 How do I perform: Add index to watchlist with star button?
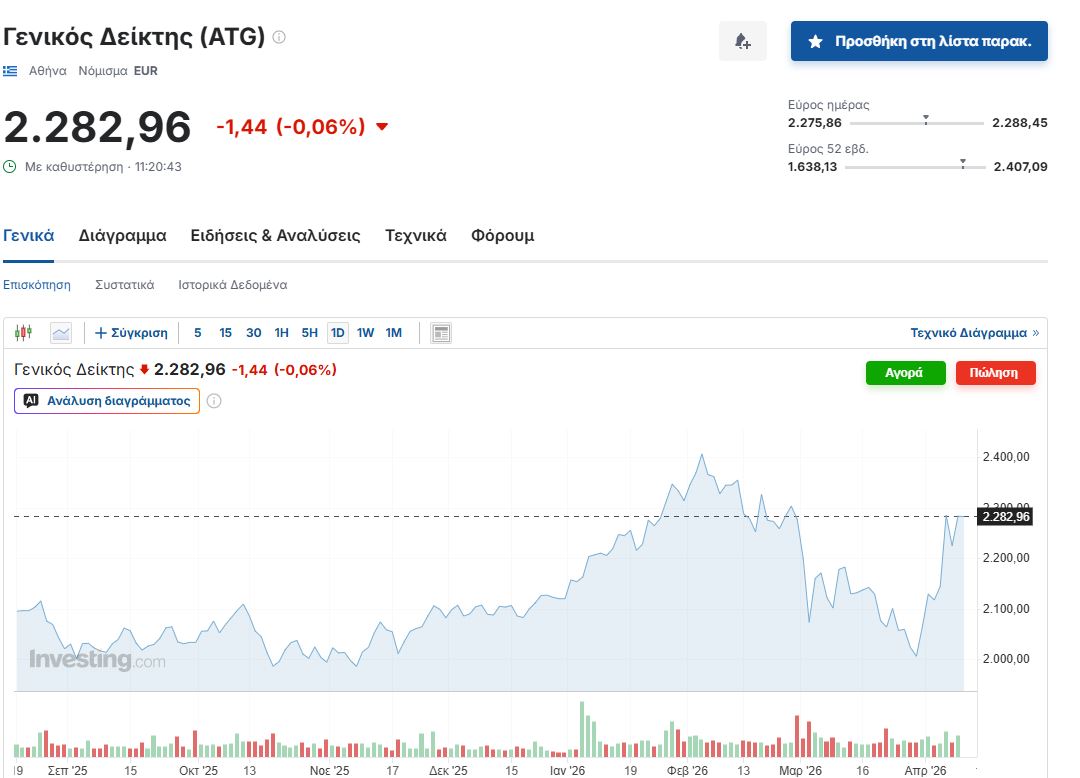(918, 41)
